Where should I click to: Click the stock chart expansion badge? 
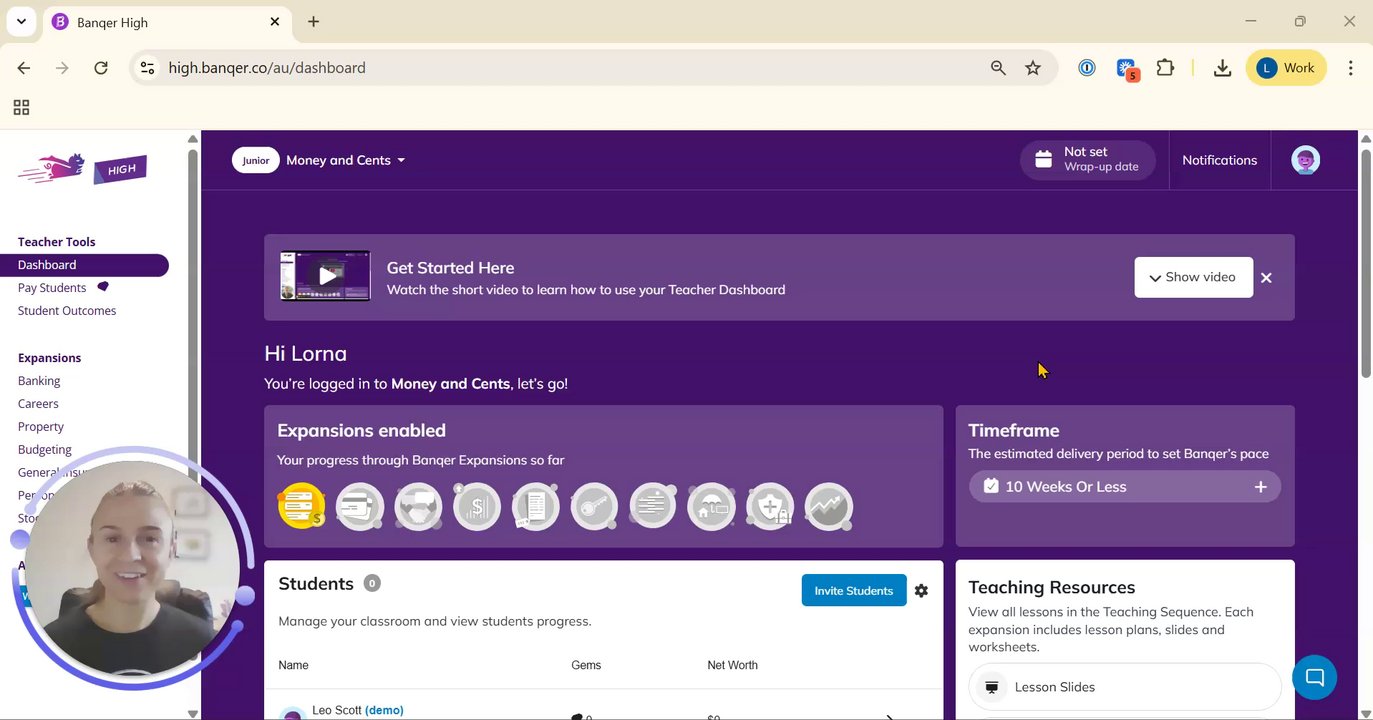click(x=828, y=506)
